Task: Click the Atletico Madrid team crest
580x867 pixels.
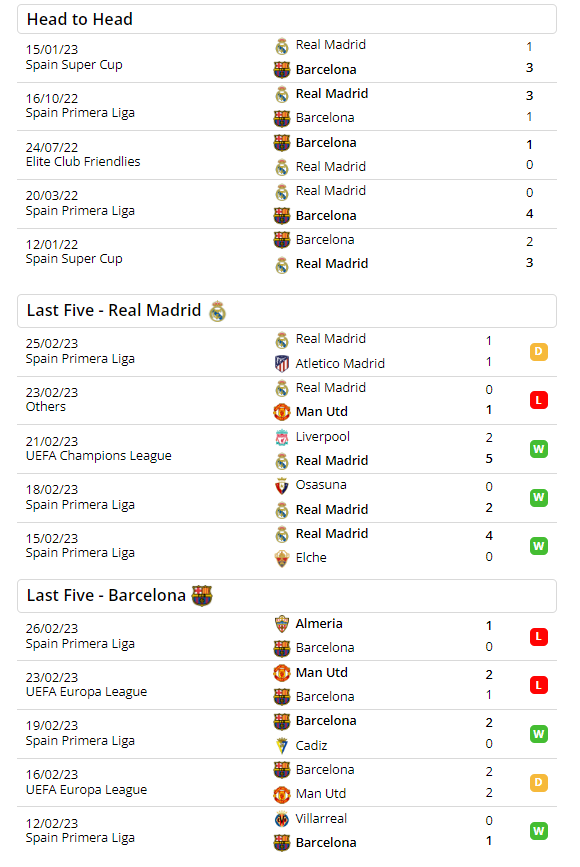Action: pos(282,364)
